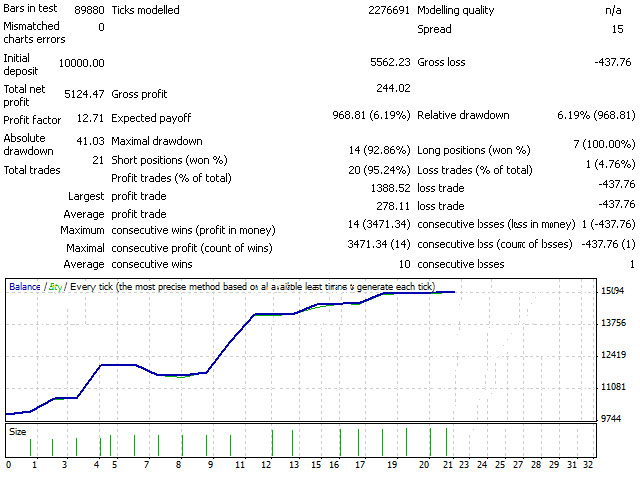The image size is (640, 480).
Task: Click the 12419 y-axis gridline label
Action: tap(613, 355)
